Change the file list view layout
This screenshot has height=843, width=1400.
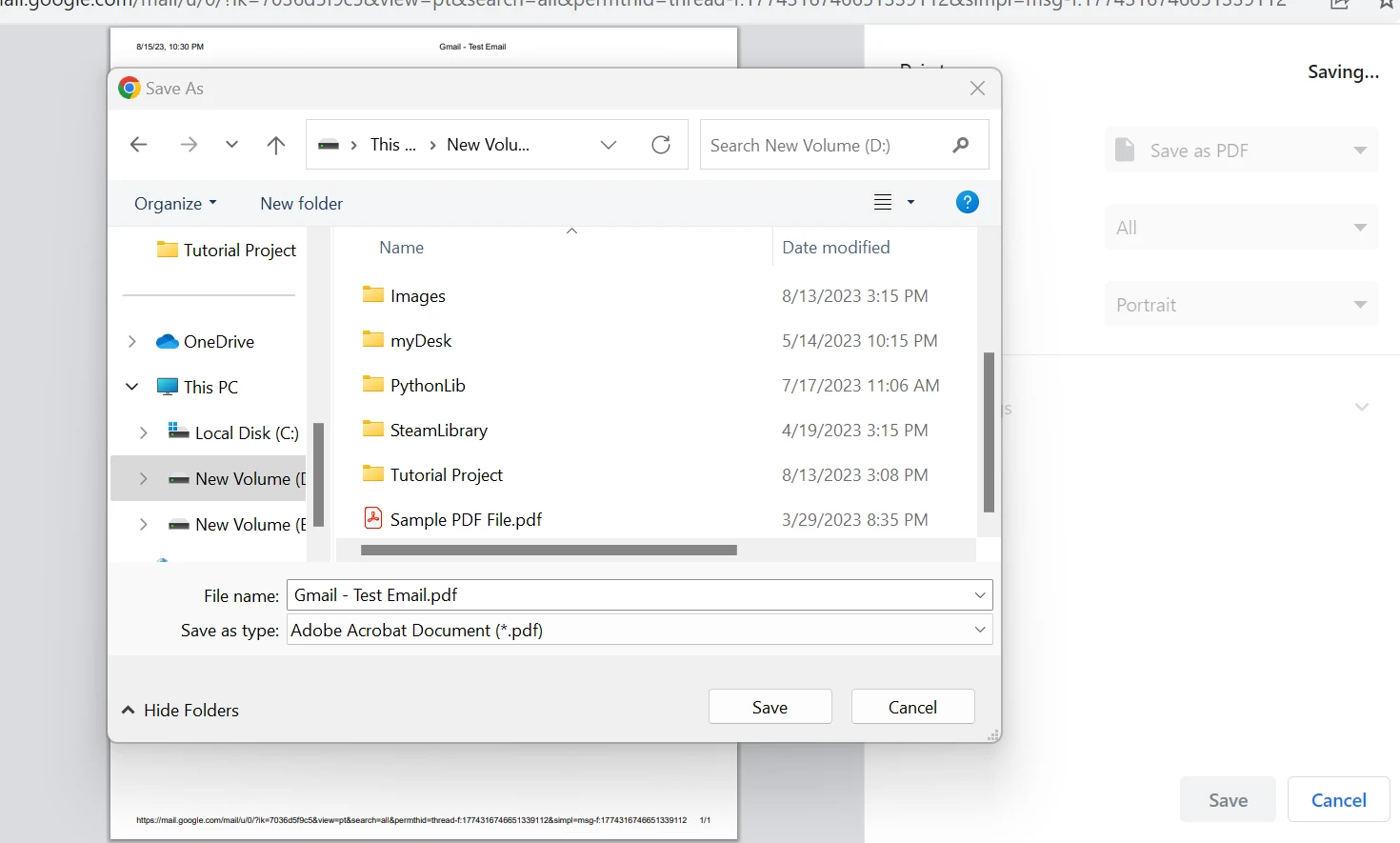(883, 202)
